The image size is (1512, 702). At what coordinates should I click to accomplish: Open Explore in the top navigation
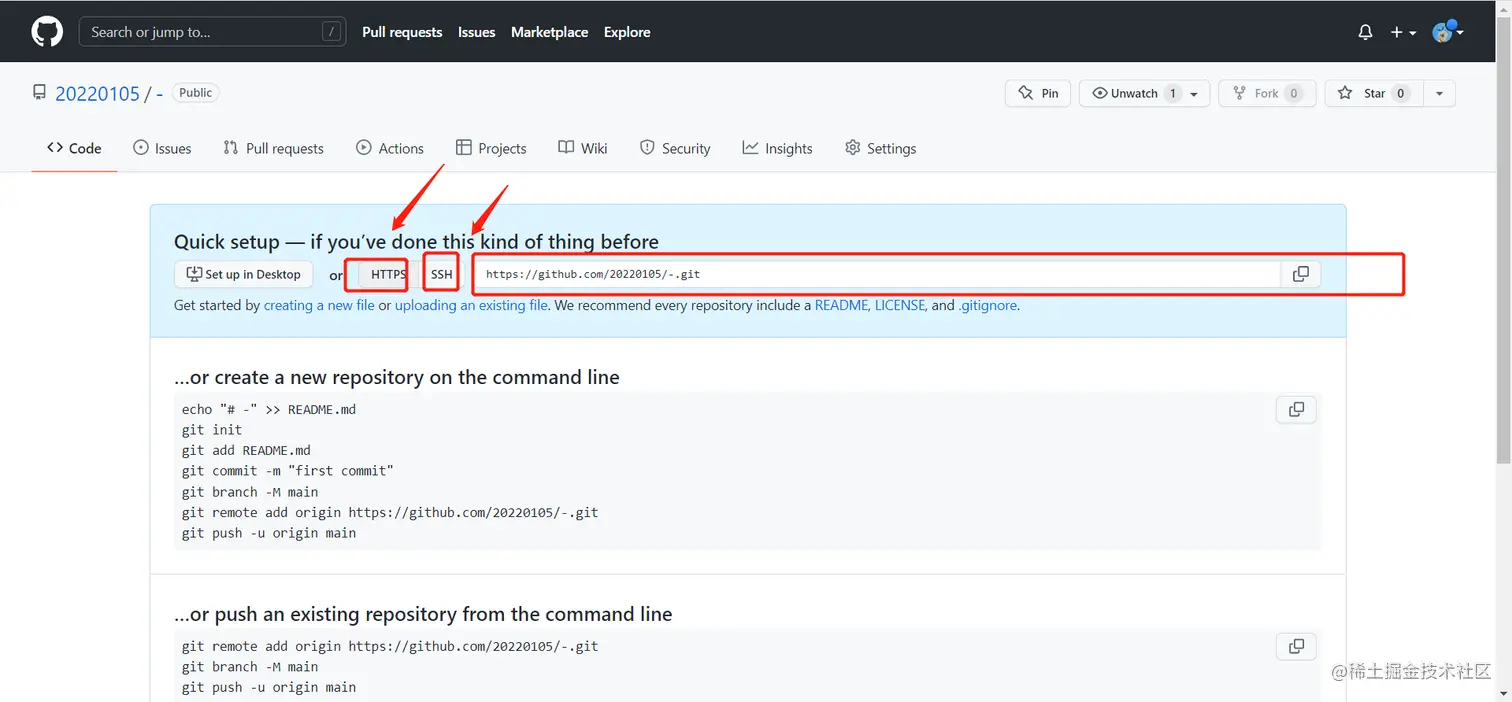[627, 32]
